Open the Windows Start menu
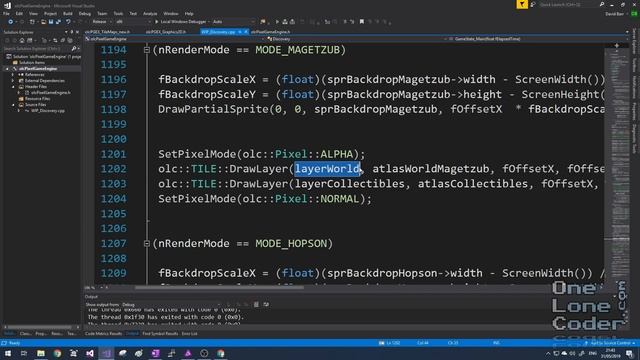640x360 pixels. (x=7, y=353)
